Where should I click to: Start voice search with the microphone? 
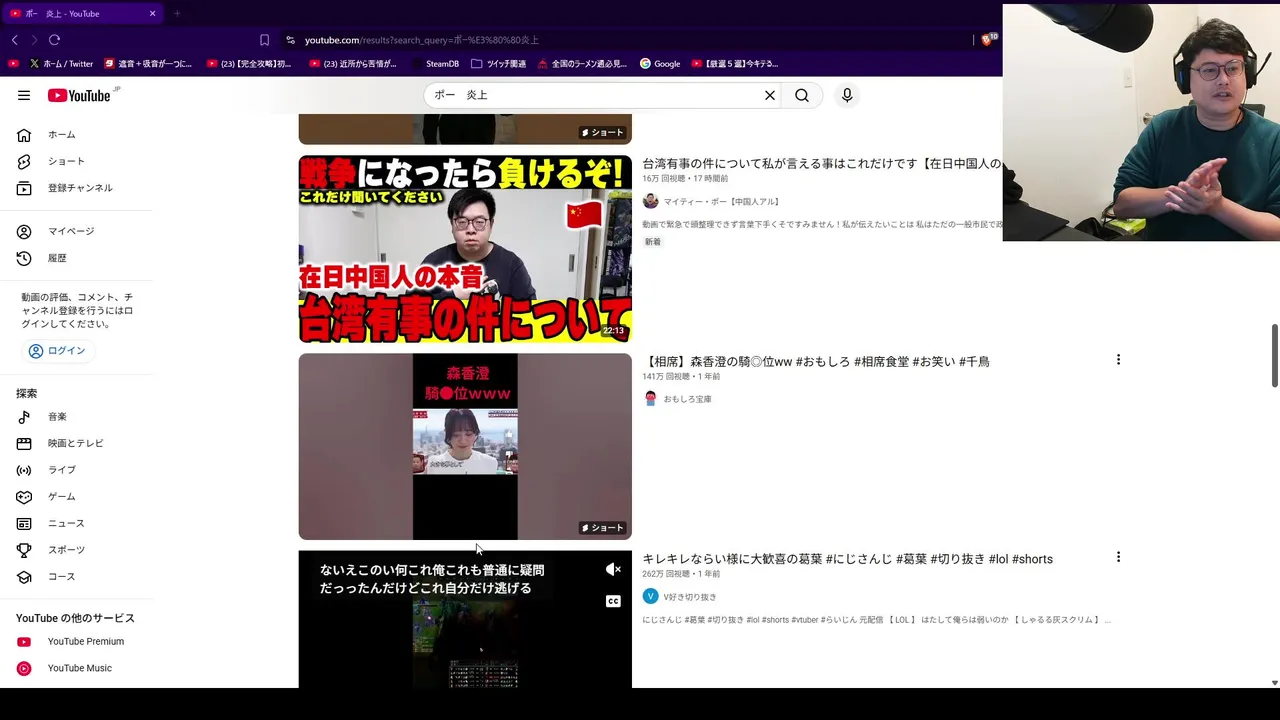point(847,95)
